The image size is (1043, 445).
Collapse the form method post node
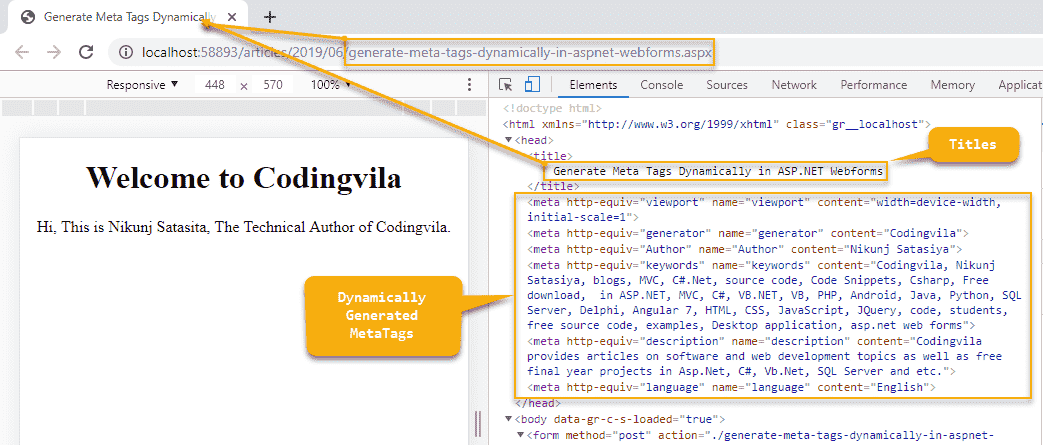[x=521, y=435]
